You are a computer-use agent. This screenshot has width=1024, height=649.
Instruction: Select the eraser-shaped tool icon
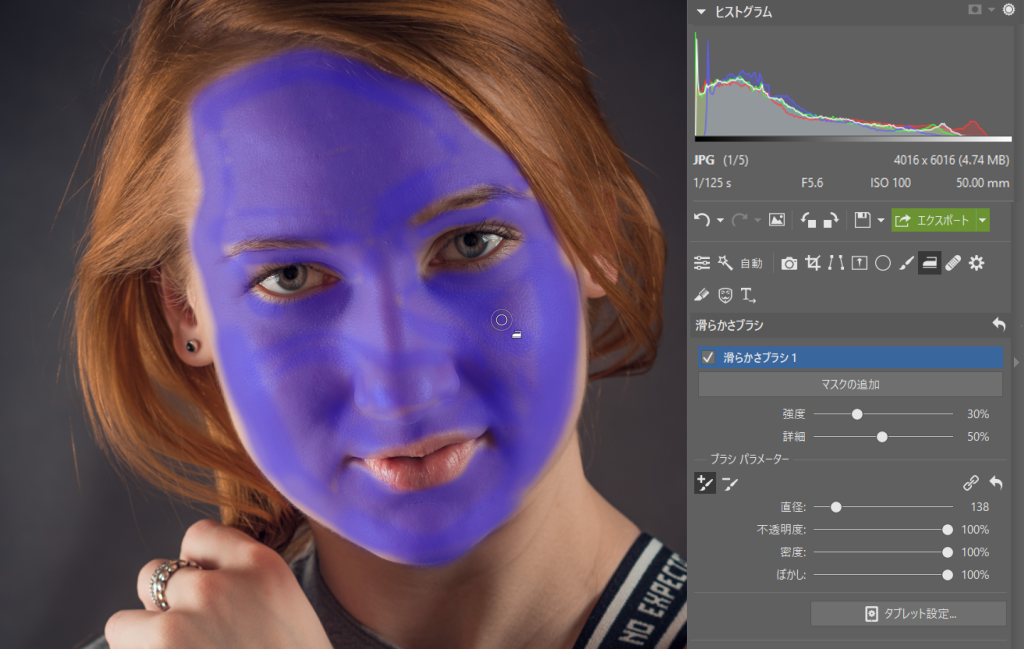coord(702,295)
